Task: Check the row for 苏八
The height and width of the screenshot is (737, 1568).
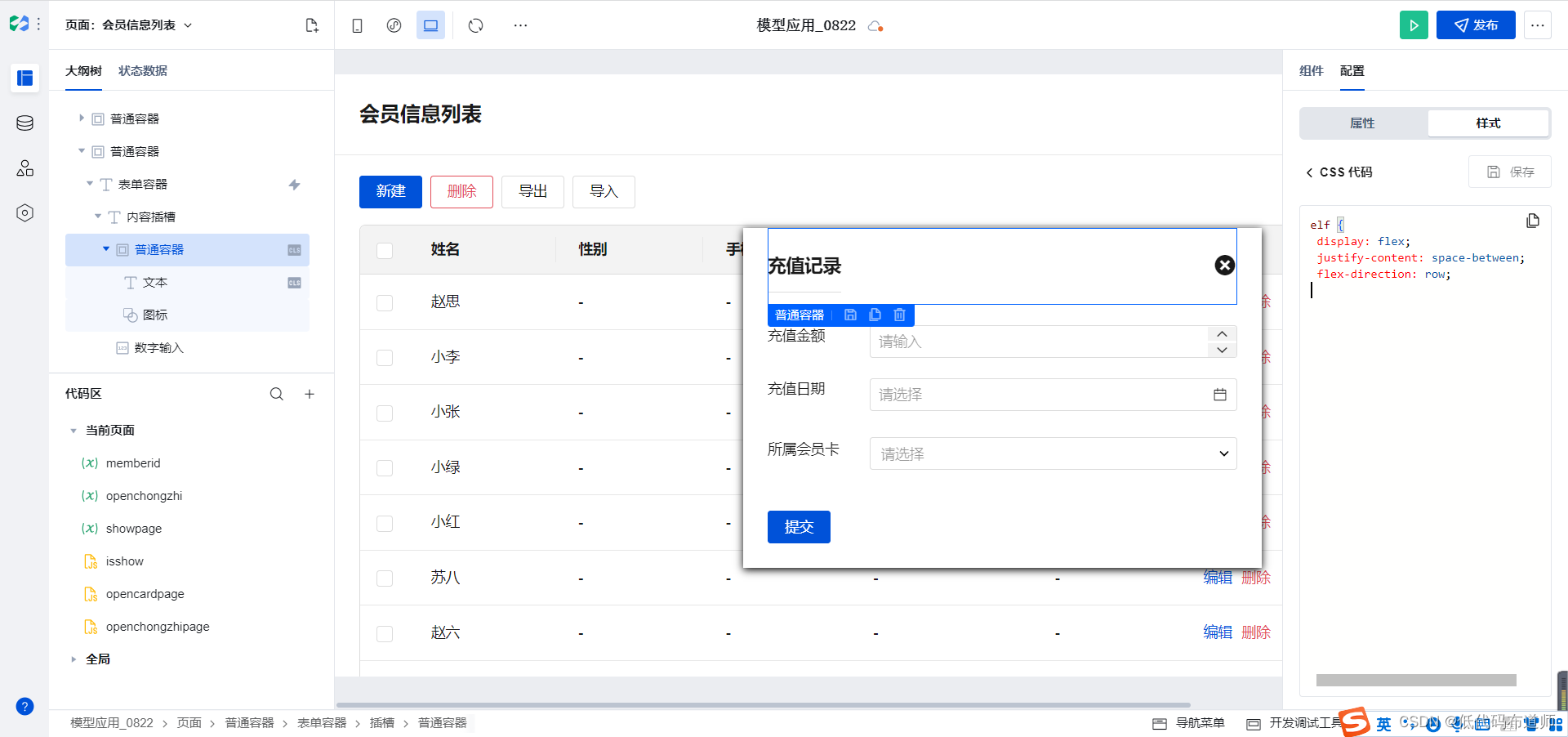Action: [385, 578]
